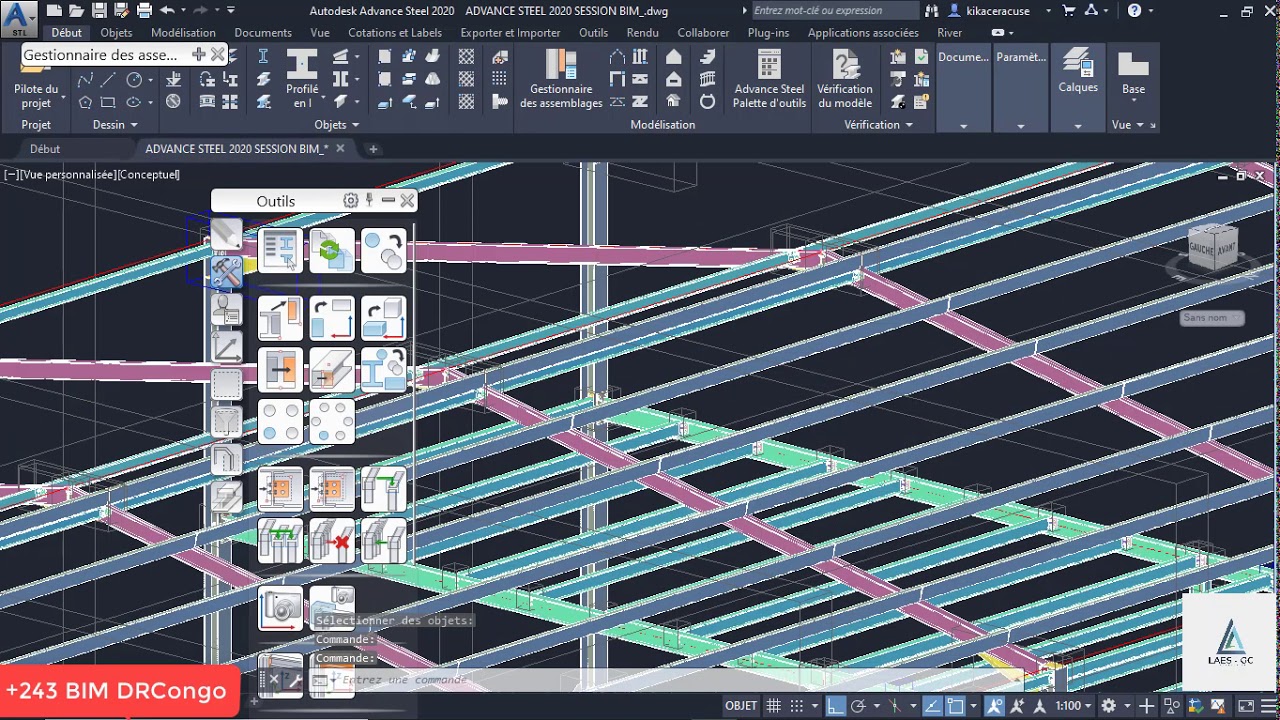
Task: Click the green refresh update icon in Outils
Action: [x=332, y=250]
